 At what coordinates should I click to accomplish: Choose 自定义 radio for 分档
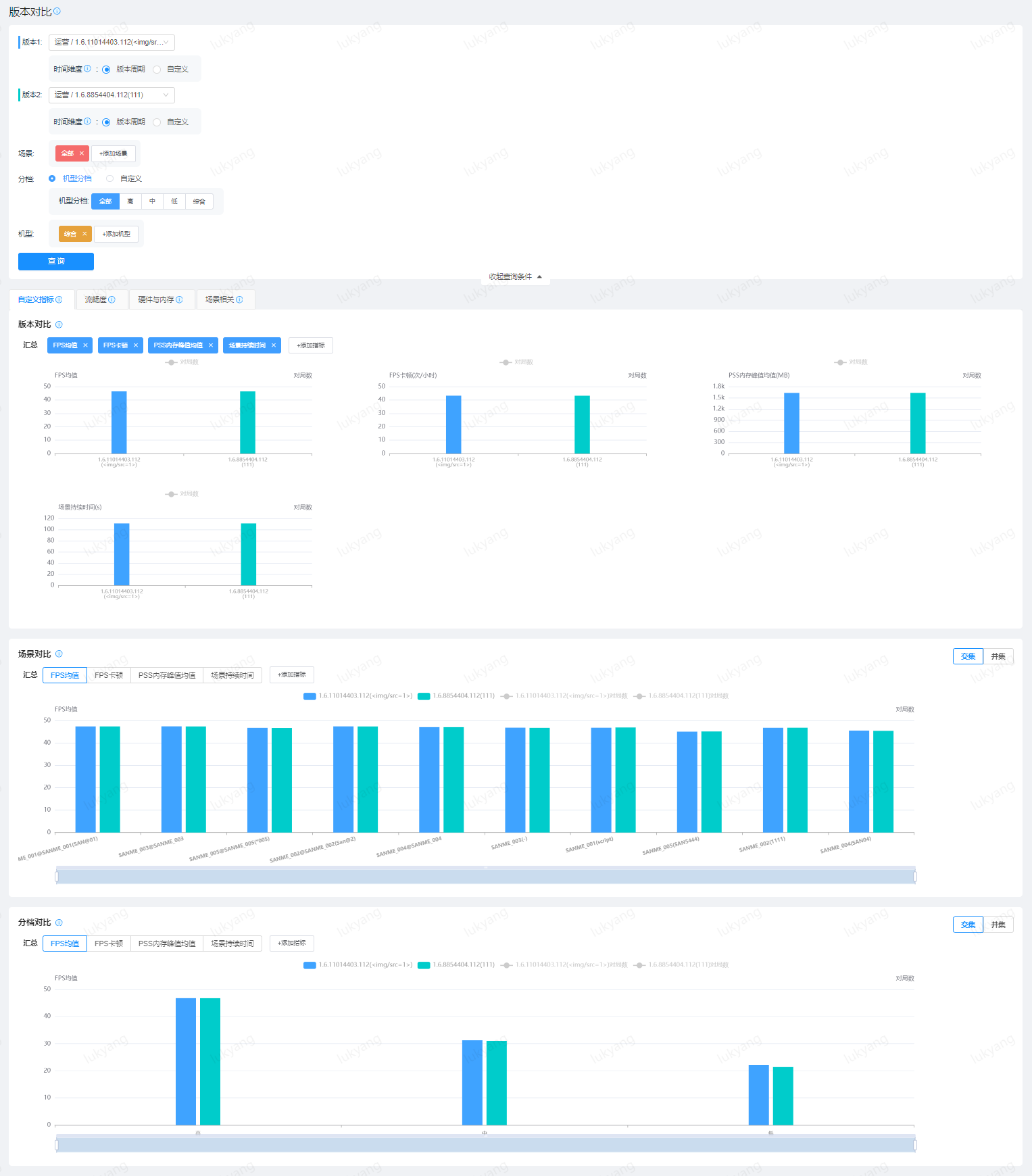point(110,178)
